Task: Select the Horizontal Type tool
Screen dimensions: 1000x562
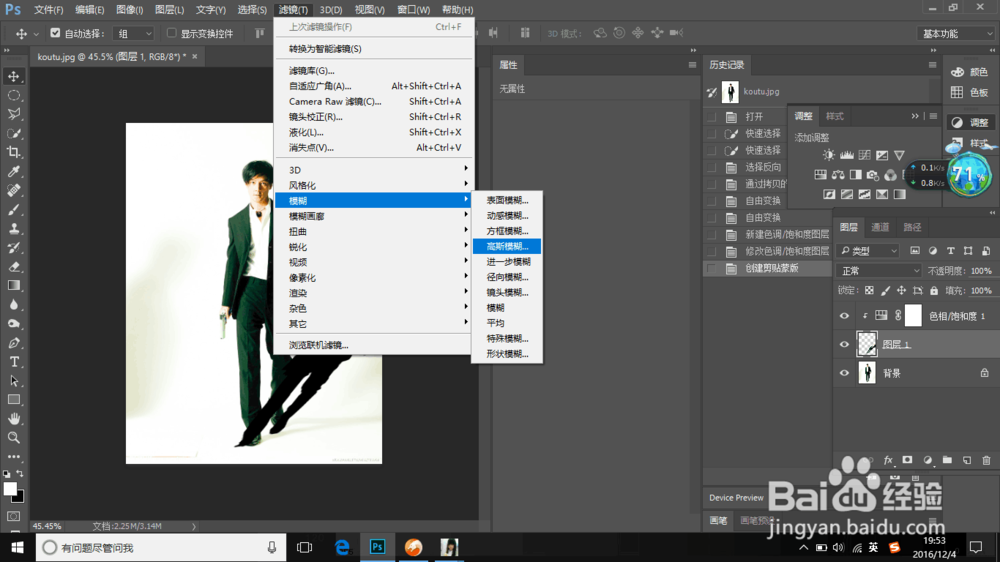Action: 13,362
